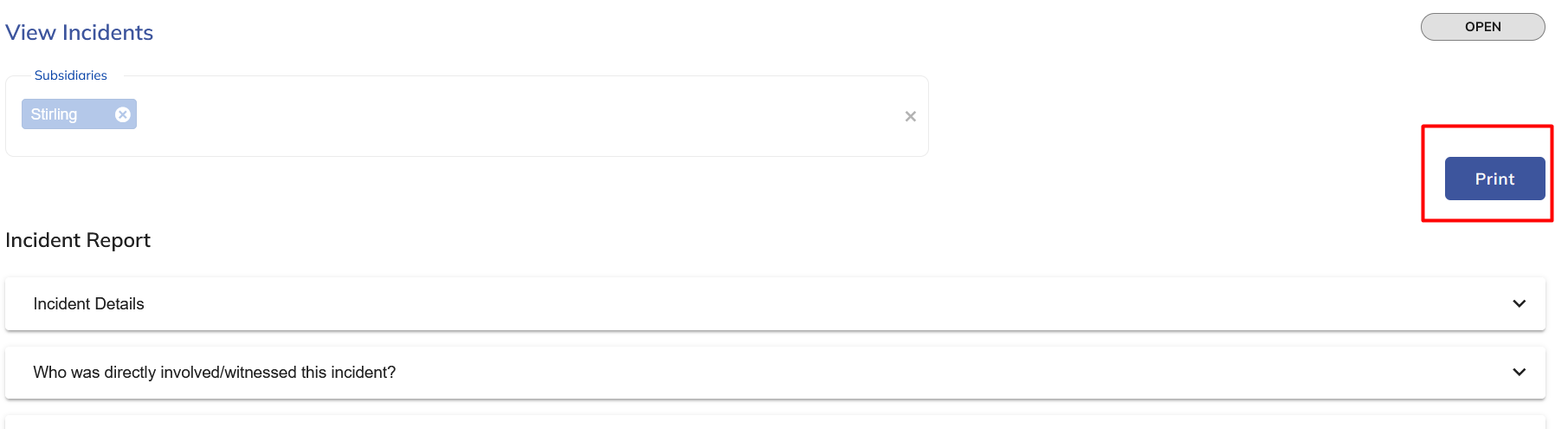Remove the Stirling subsidiary chip
Image resolution: width=1568 pixels, height=429 pixels.
(123, 114)
